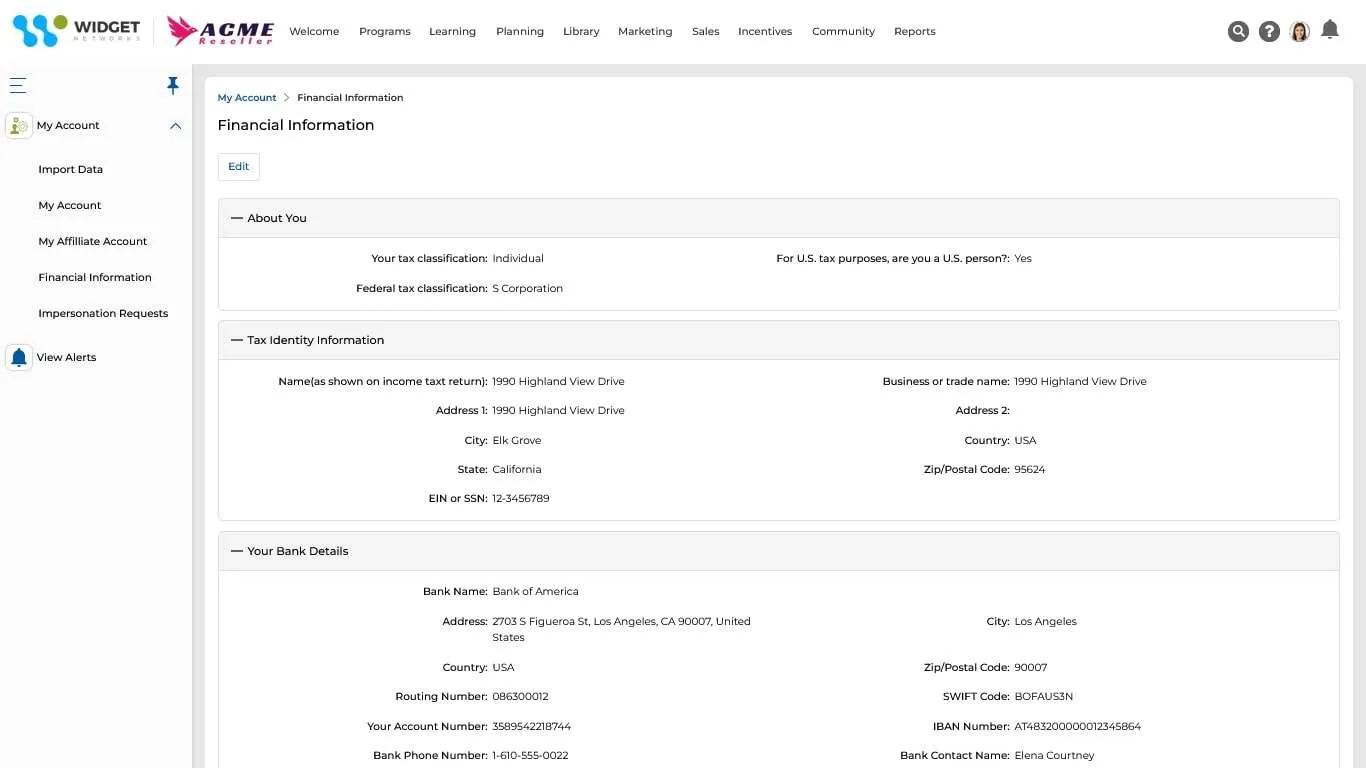Click the sidebar pin icon
1366x768 pixels.
[x=173, y=86]
